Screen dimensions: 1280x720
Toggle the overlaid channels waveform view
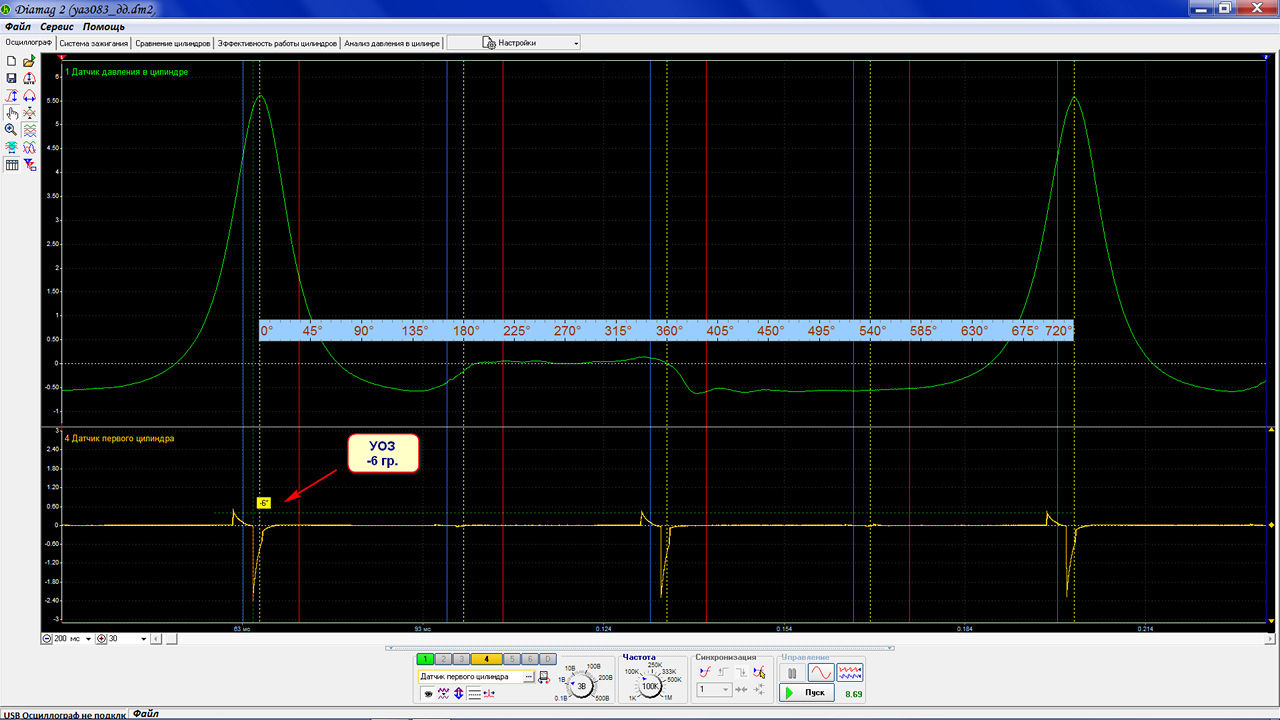click(x=29, y=147)
